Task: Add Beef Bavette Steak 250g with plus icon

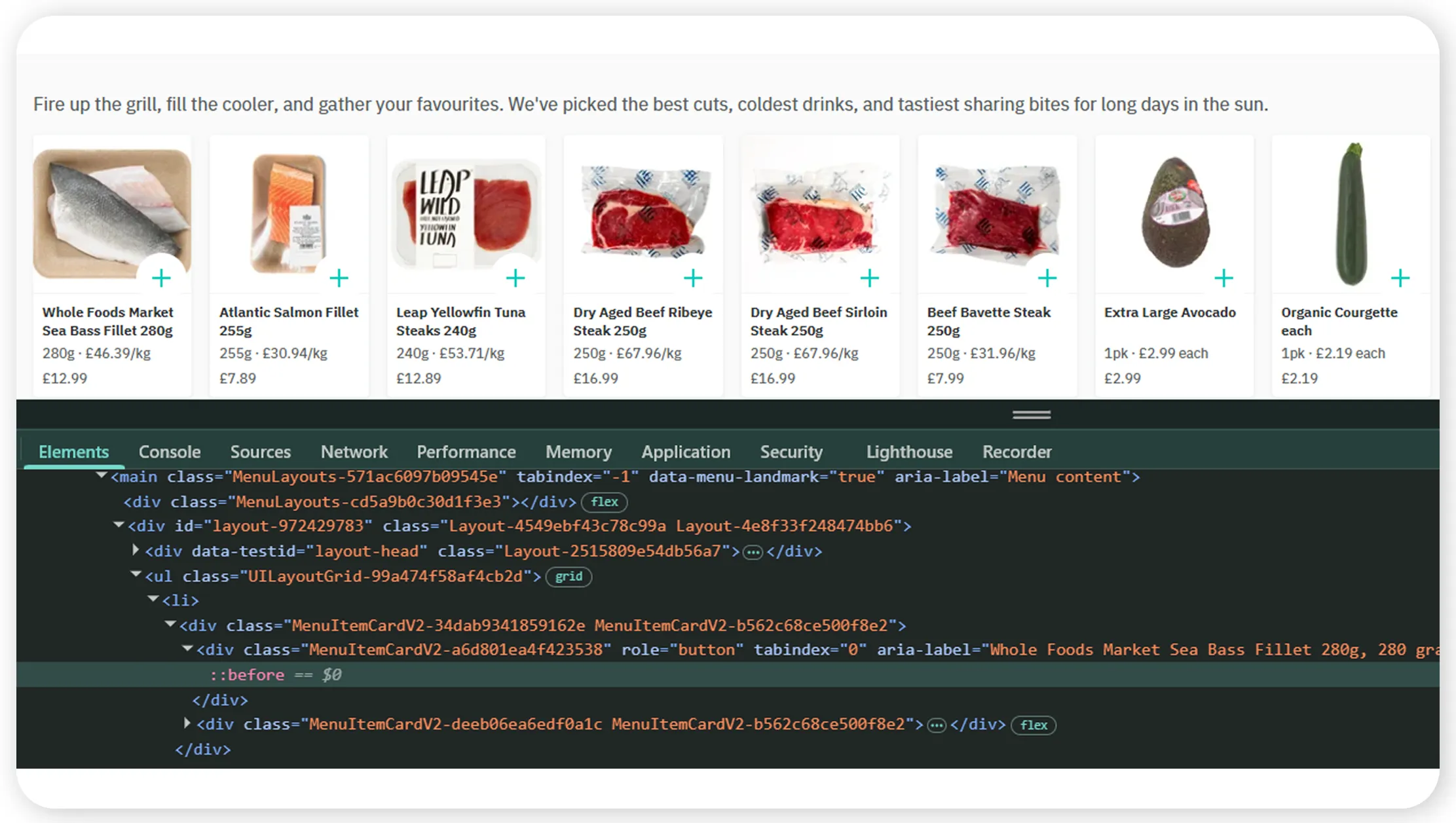Action: pyautogui.click(x=1047, y=278)
